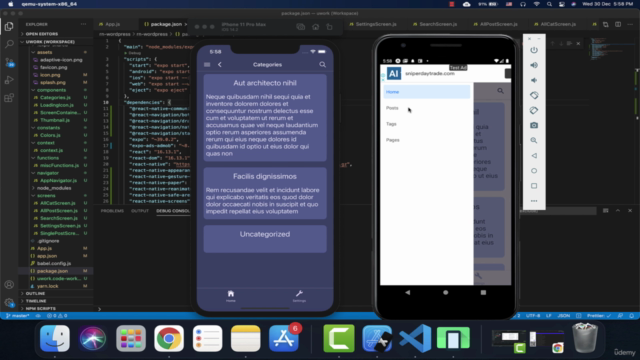This screenshot has width=640, height=360.
Task: Expand the node_modules folder
Action: pos(54,188)
